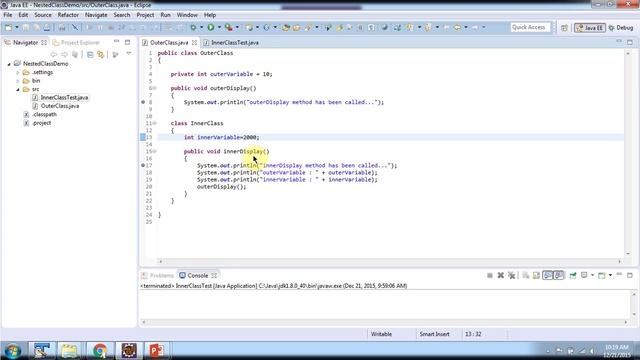Open the Help menu

[210, 15]
